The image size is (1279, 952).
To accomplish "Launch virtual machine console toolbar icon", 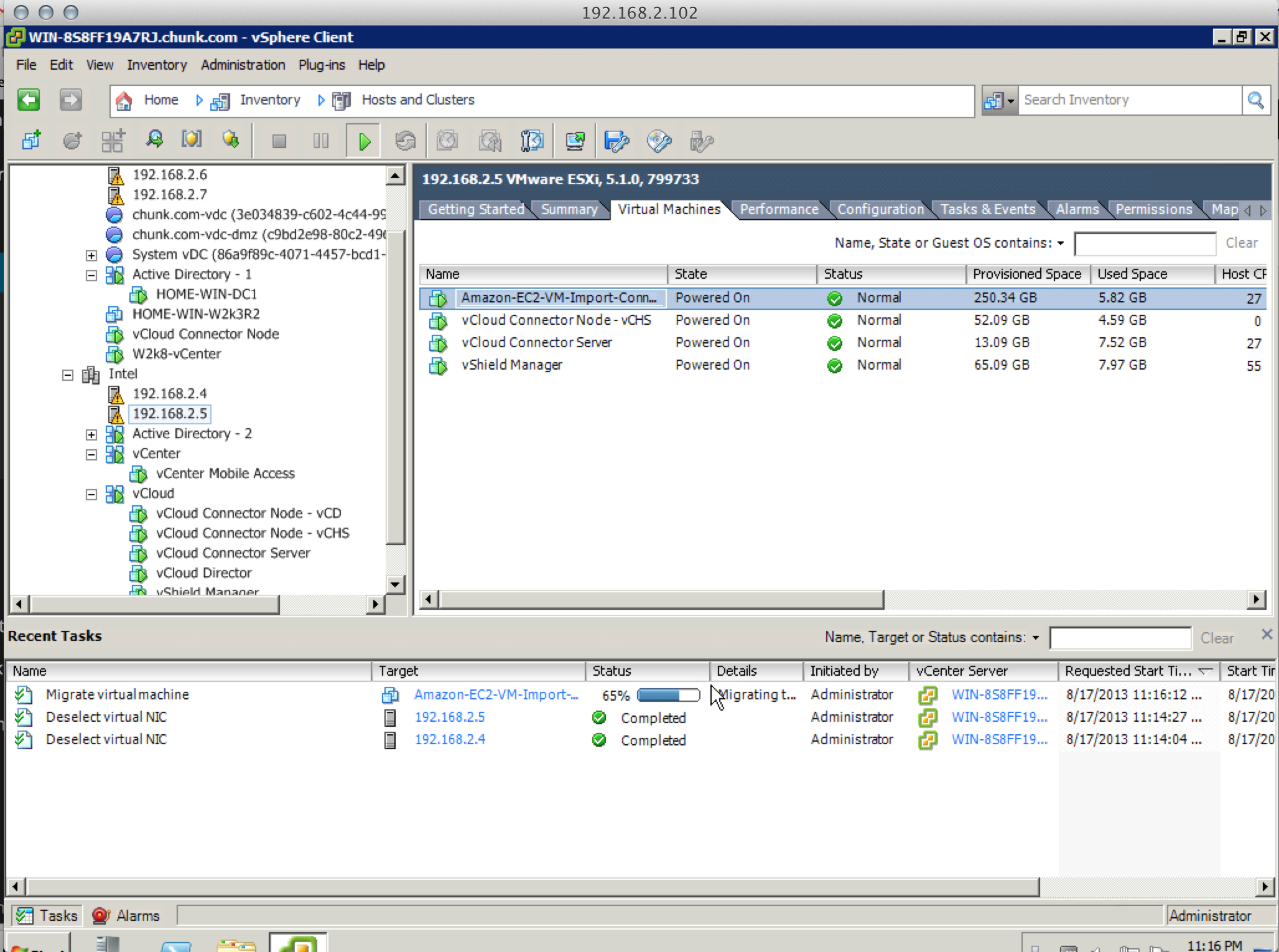I will (575, 141).
